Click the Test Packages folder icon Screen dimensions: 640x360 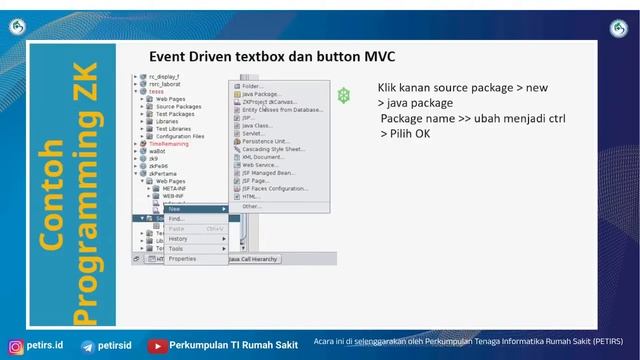pos(150,114)
